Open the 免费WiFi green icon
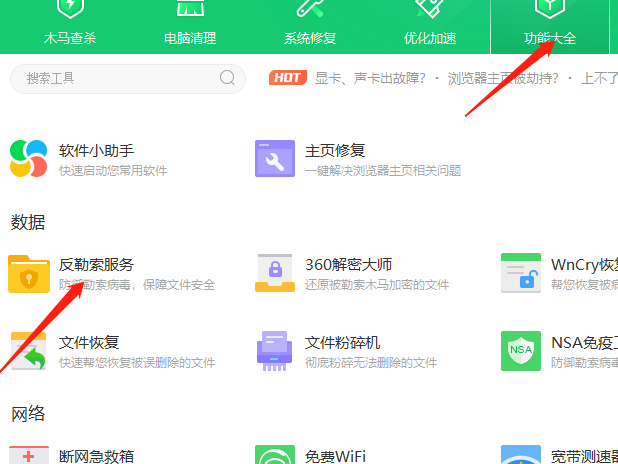Viewport: 618px width, 464px height. point(275,455)
